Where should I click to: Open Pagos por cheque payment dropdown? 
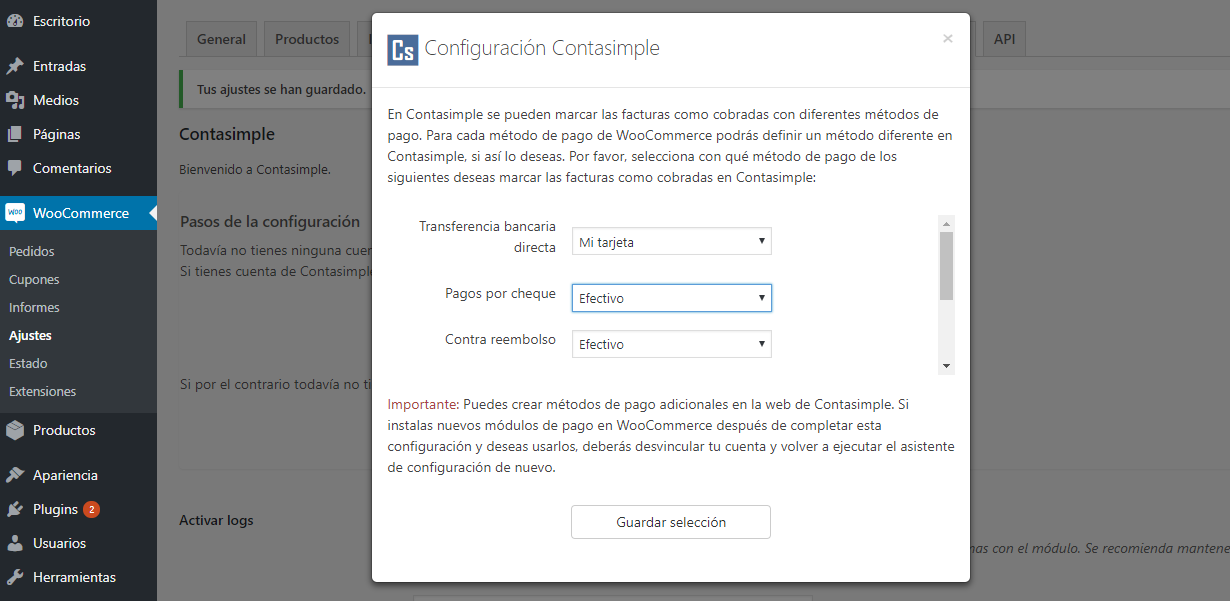click(x=671, y=298)
